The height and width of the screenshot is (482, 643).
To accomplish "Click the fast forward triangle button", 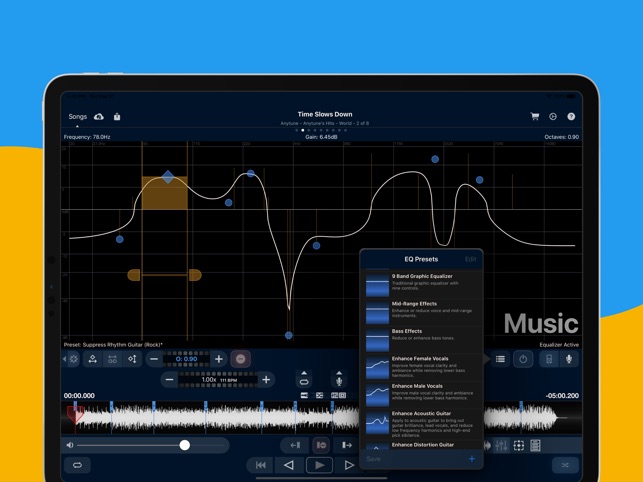I will coord(349,465).
